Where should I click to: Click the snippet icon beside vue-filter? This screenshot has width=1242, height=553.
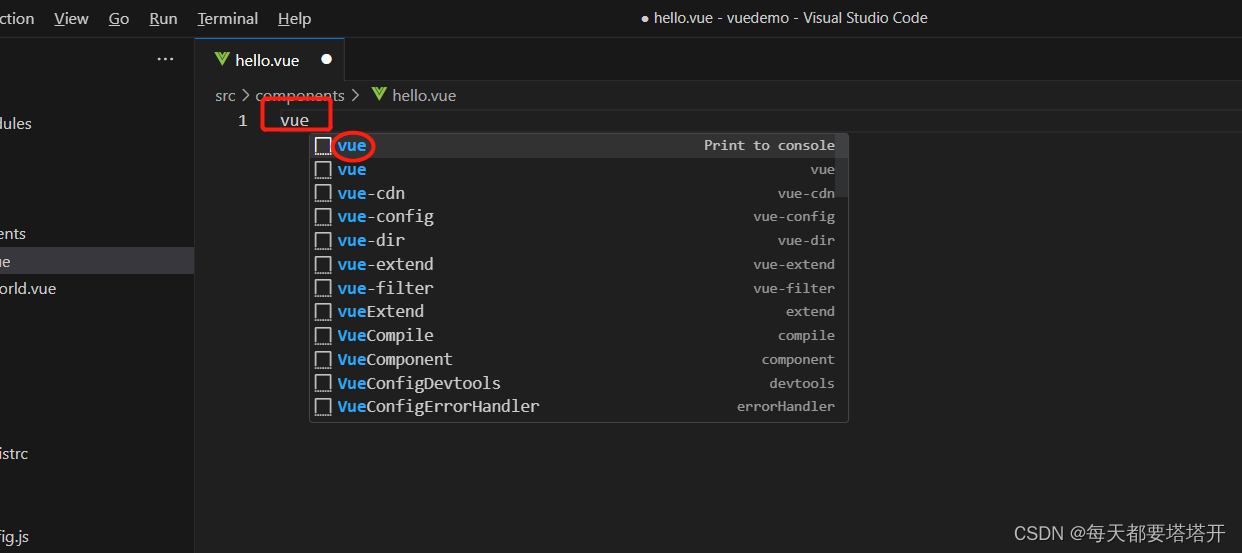323,288
